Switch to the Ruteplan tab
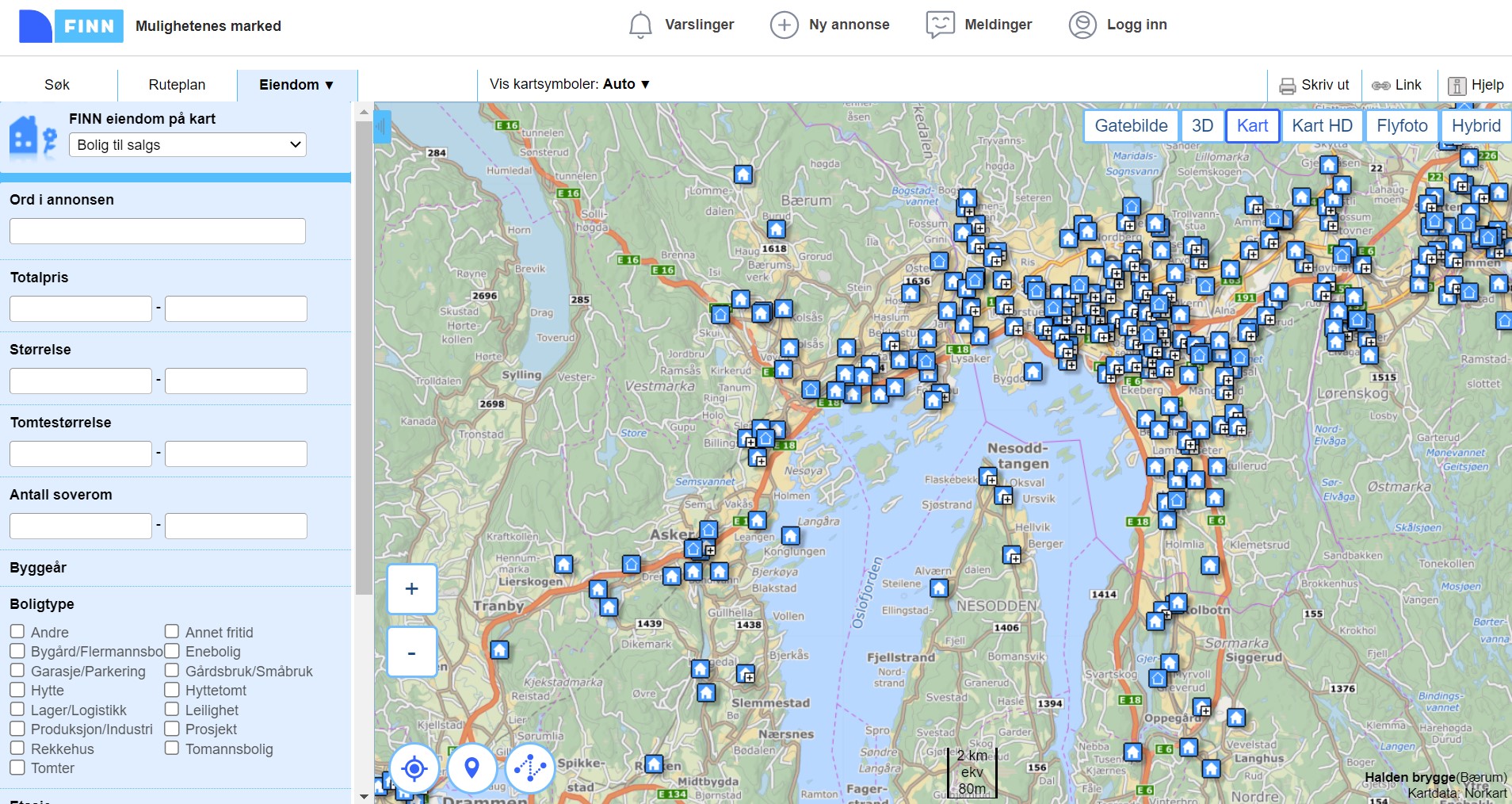This screenshot has width=1512, height=804. coord(177,85)
